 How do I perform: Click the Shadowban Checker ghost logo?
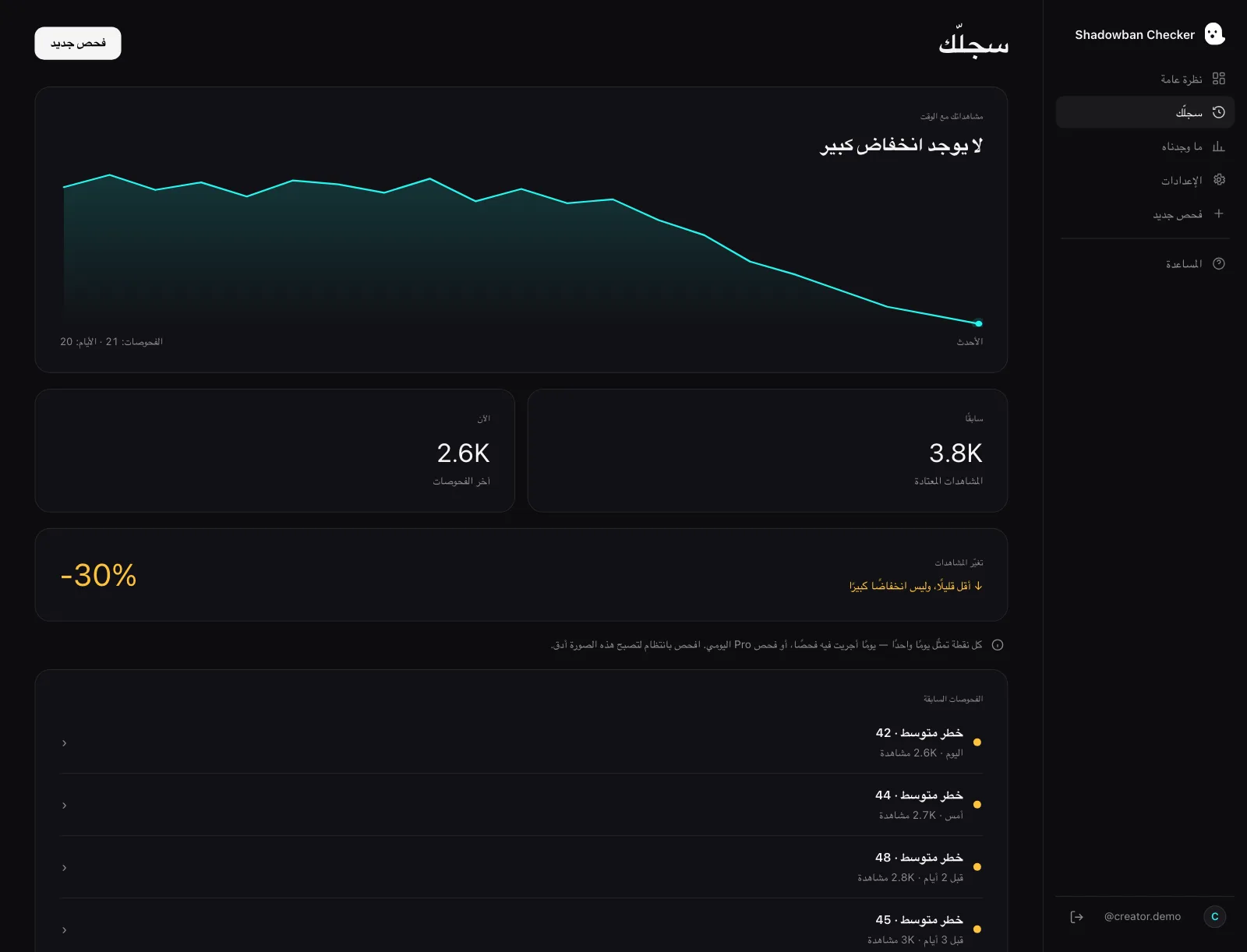(x=1214, y=33)
